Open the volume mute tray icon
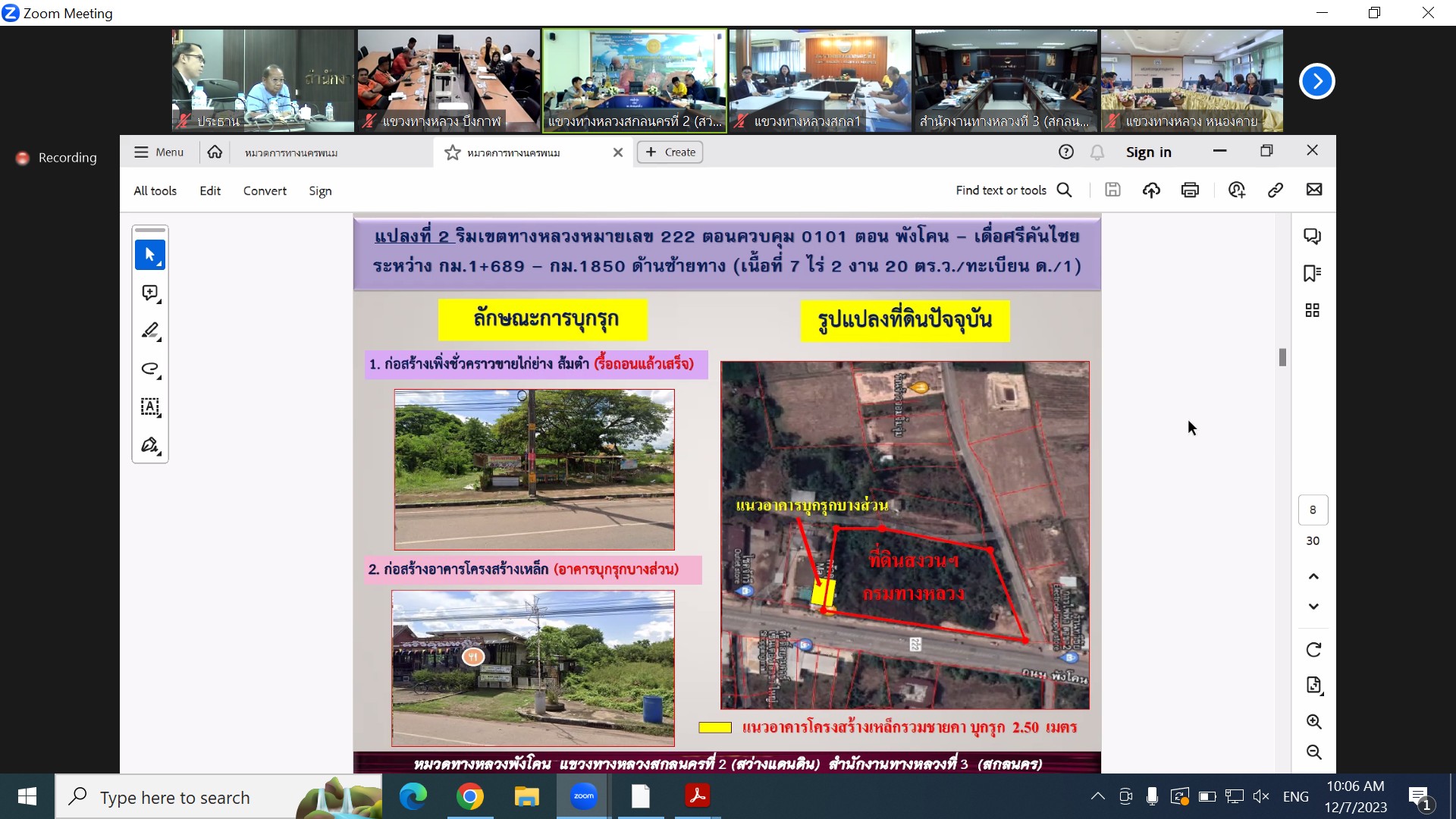Viewport: 1456px width, 819px height. coord(1261,796)
